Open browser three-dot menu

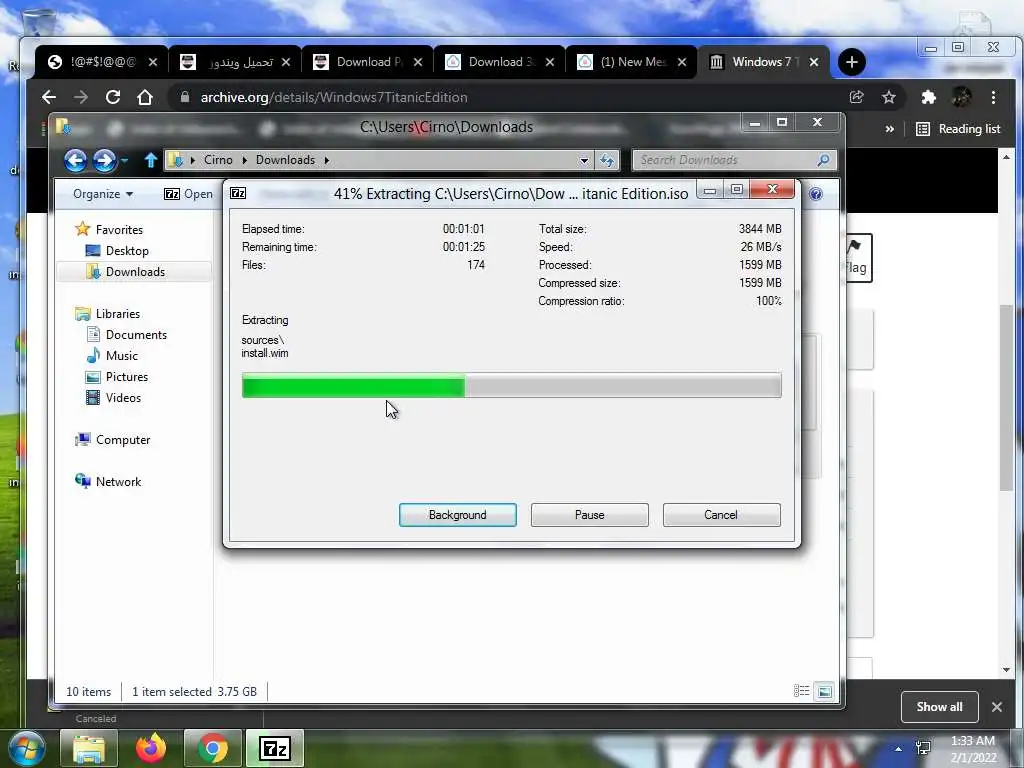[x=993, y=97]
